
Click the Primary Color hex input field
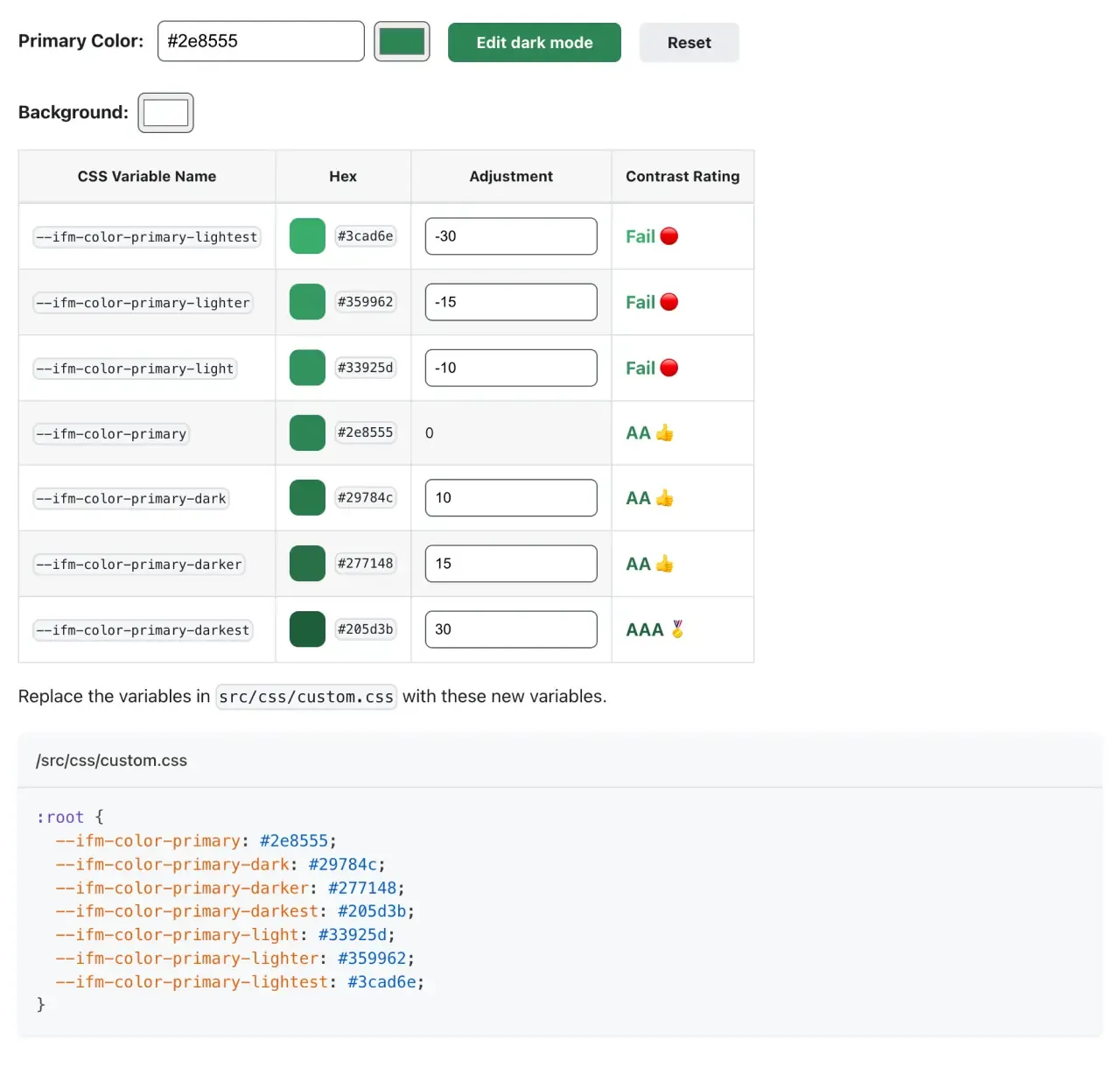[x=261, y=41]
